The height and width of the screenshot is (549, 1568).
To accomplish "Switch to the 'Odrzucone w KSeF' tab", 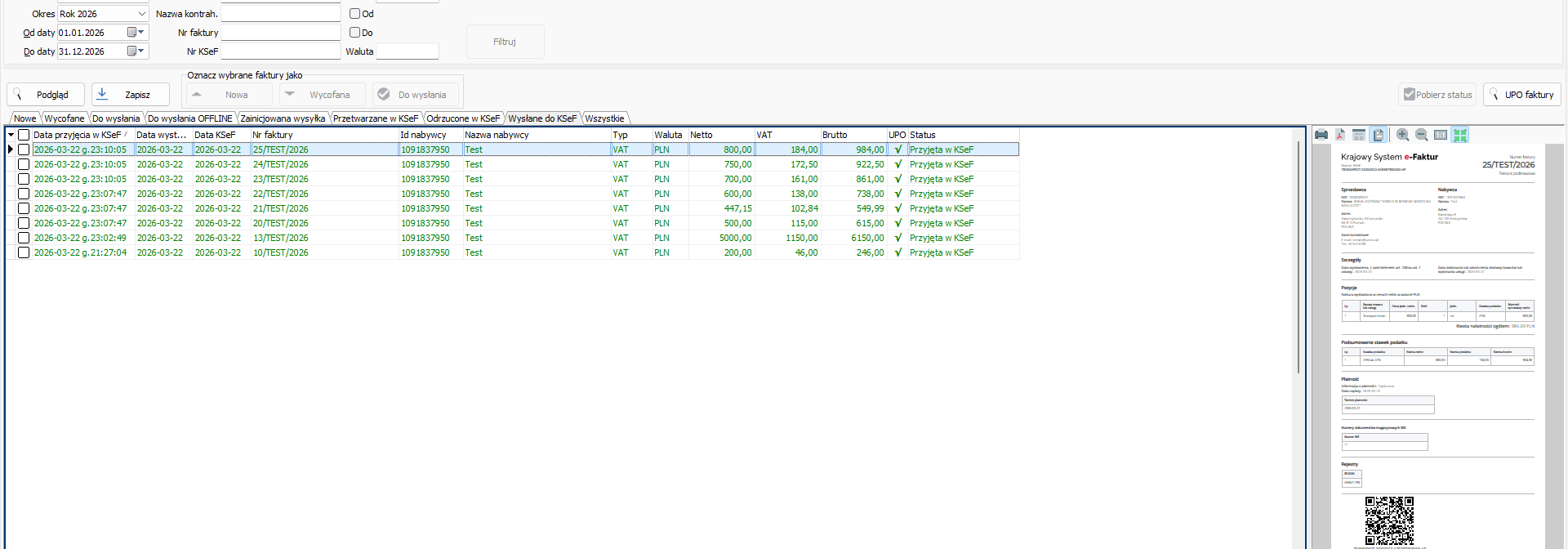I will (x=463, y=118).
